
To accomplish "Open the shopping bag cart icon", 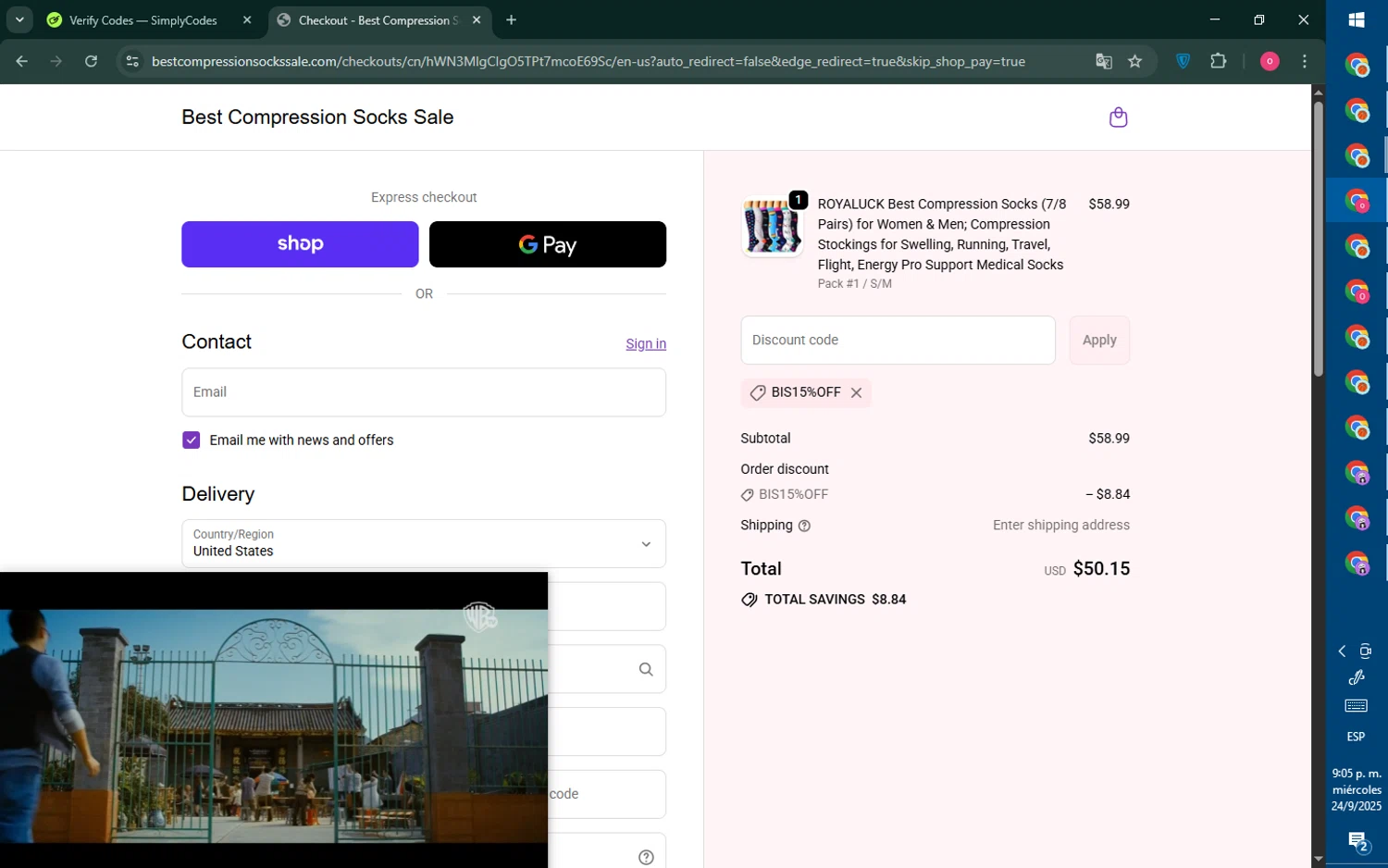I will (x=1118, y=118).
